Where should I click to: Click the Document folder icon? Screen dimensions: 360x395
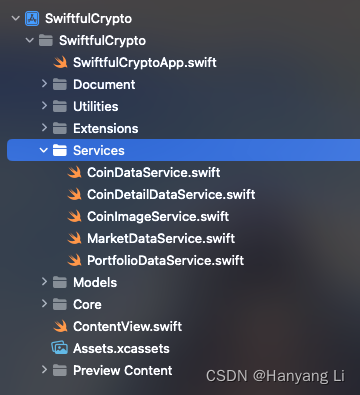(60, 85)
